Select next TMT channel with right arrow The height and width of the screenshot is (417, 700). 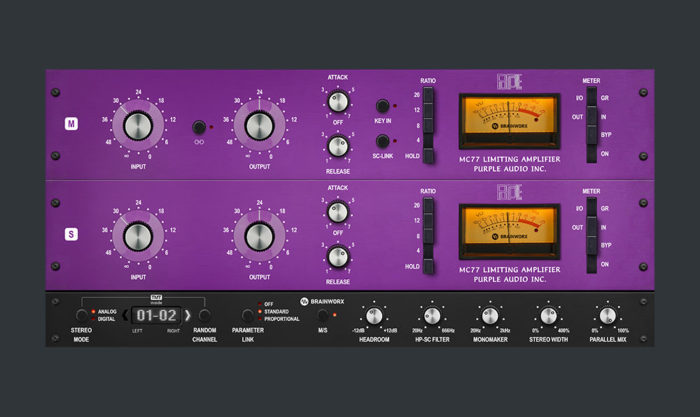(x=188, y=315)
